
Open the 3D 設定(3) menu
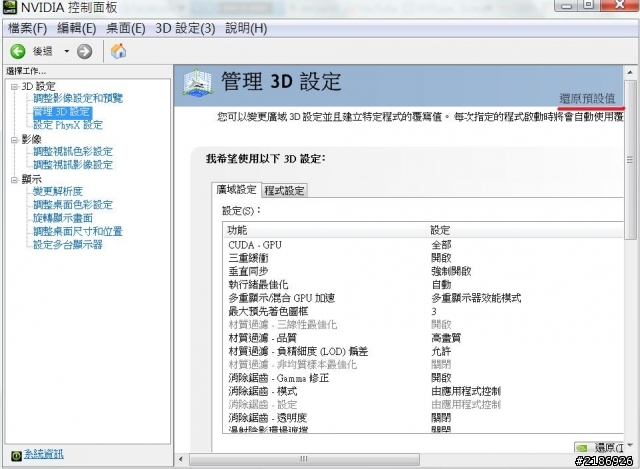click(x=185, y=28)
